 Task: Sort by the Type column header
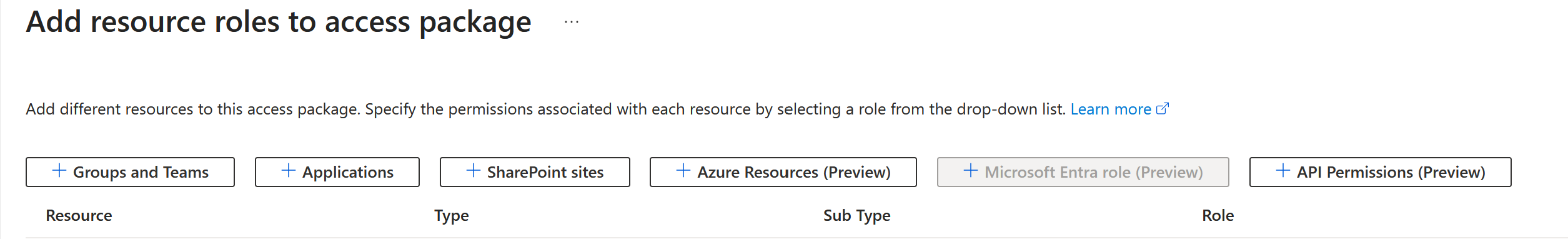click(x=452, y=216)
